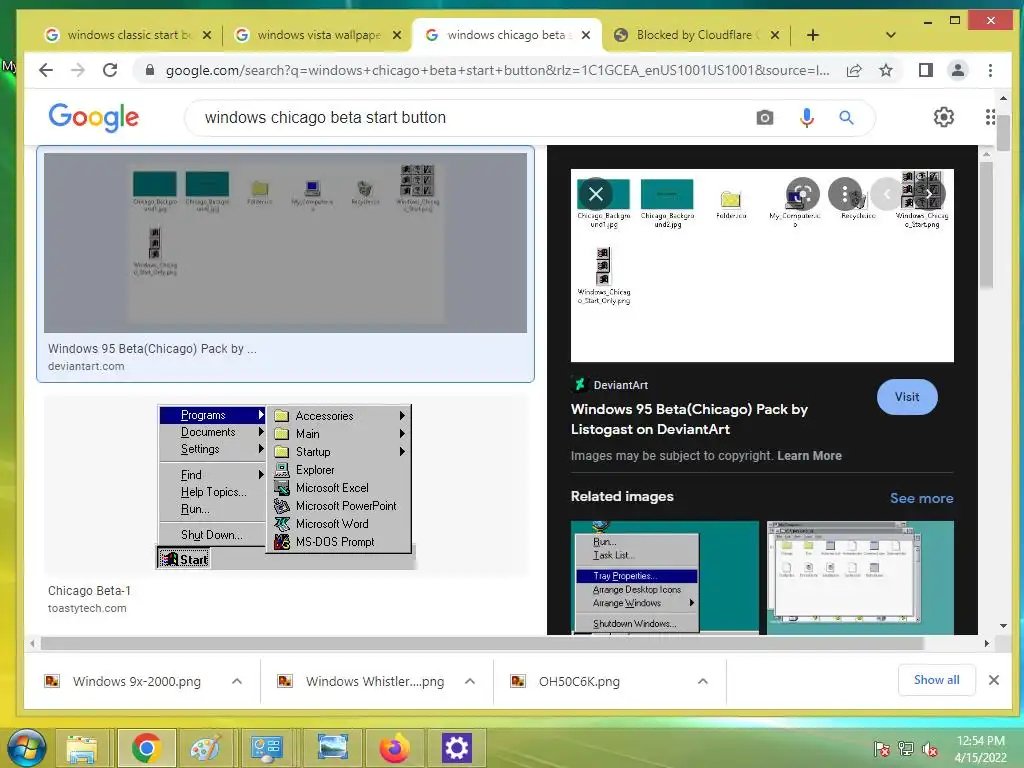1024x768 pixels.
Task: Open the Google apps grid
Action: [x=990, y=117]
